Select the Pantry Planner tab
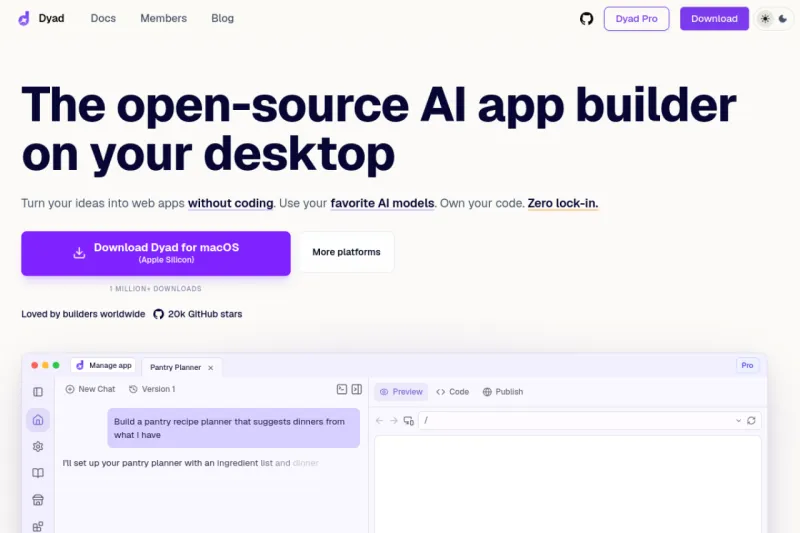Screen dimensions: 800x533 click(176, 367)
